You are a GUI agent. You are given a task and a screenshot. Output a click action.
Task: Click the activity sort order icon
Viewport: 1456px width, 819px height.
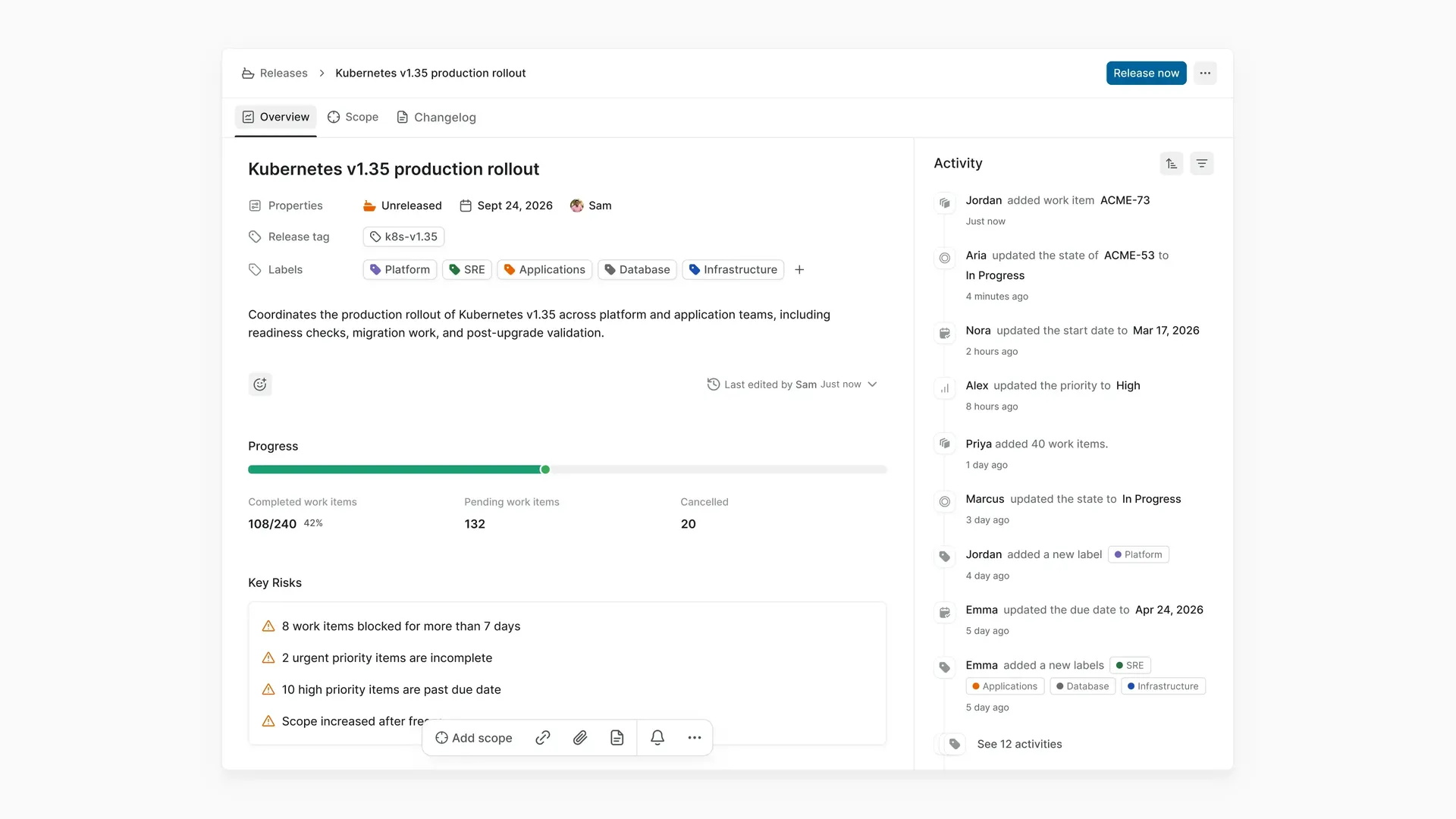pyautogui.click(x=1172, y=163)
